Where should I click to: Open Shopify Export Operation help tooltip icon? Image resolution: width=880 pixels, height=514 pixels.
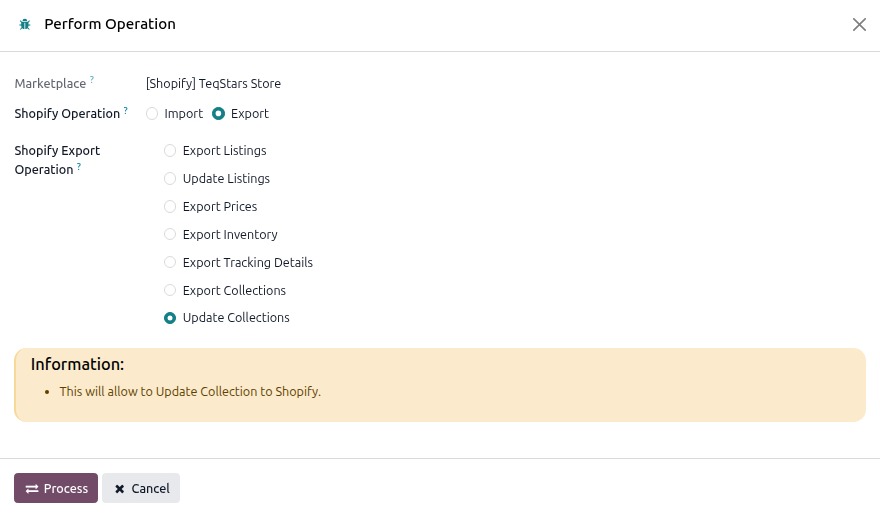[79, 166]
